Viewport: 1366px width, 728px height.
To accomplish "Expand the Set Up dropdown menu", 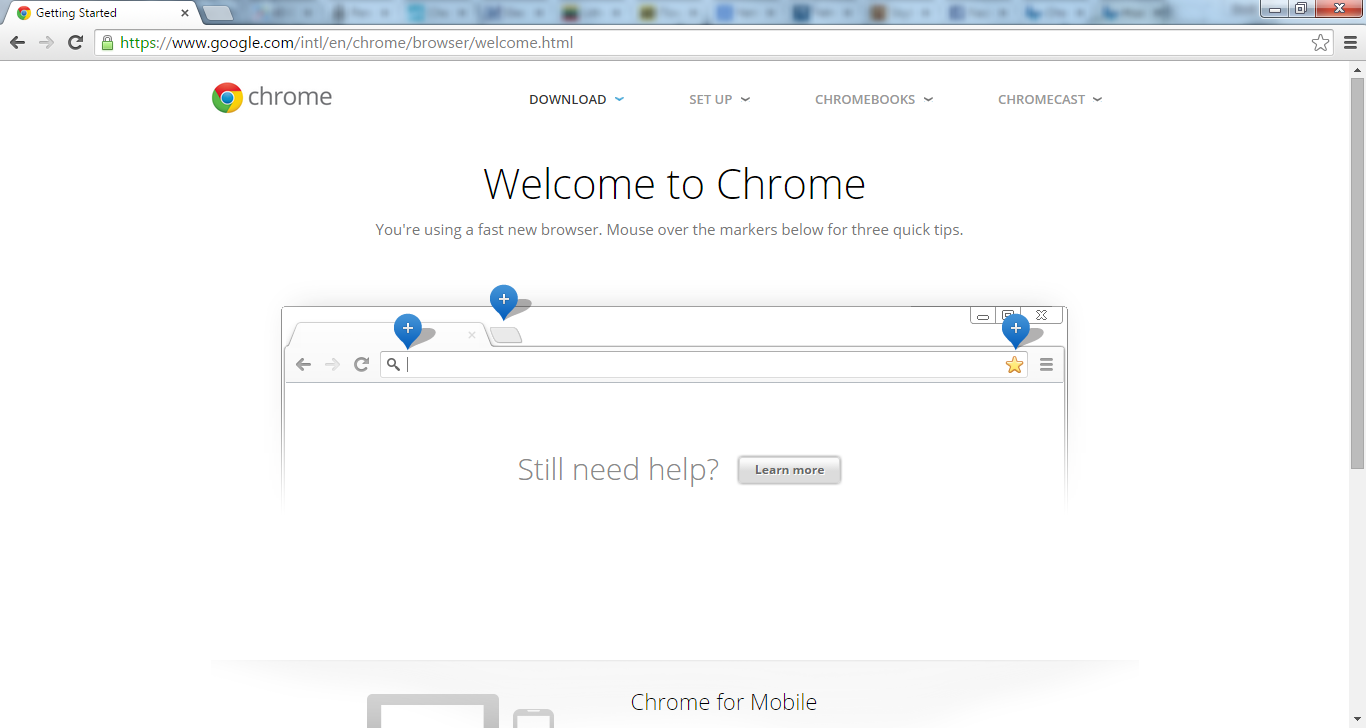I will [719, 100].
